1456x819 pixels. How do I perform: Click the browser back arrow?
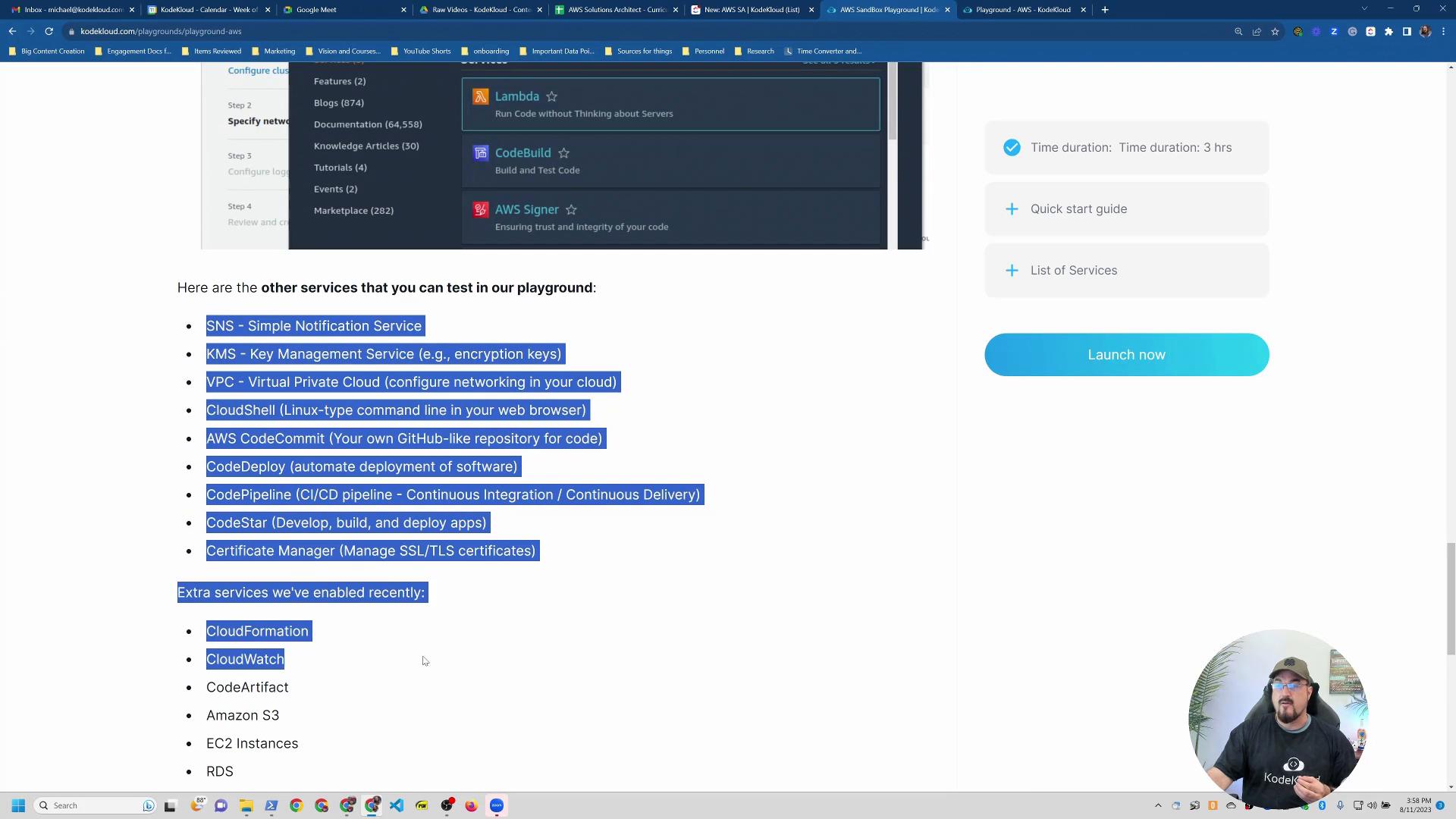[x=12, y=31]
